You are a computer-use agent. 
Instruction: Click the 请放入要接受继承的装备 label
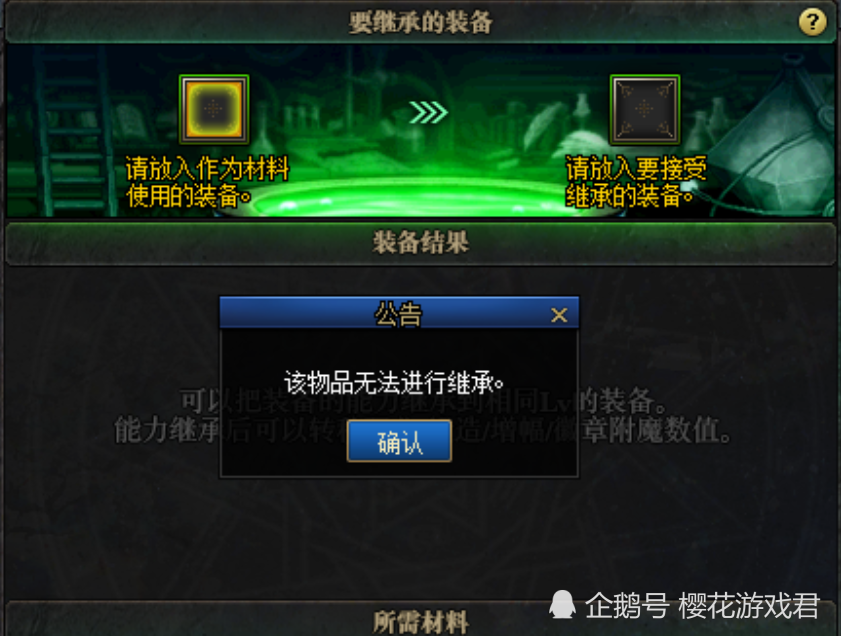636,182
